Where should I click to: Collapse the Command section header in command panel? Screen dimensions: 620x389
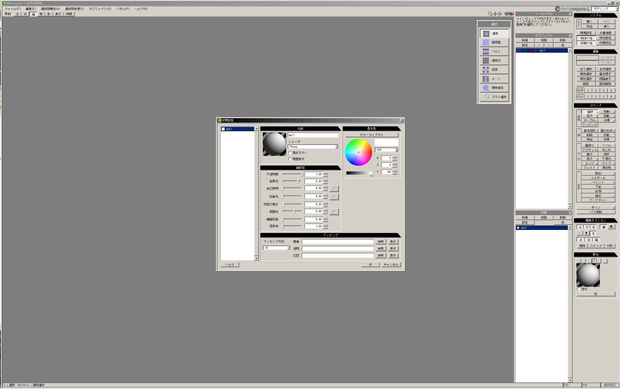point(595,106)
